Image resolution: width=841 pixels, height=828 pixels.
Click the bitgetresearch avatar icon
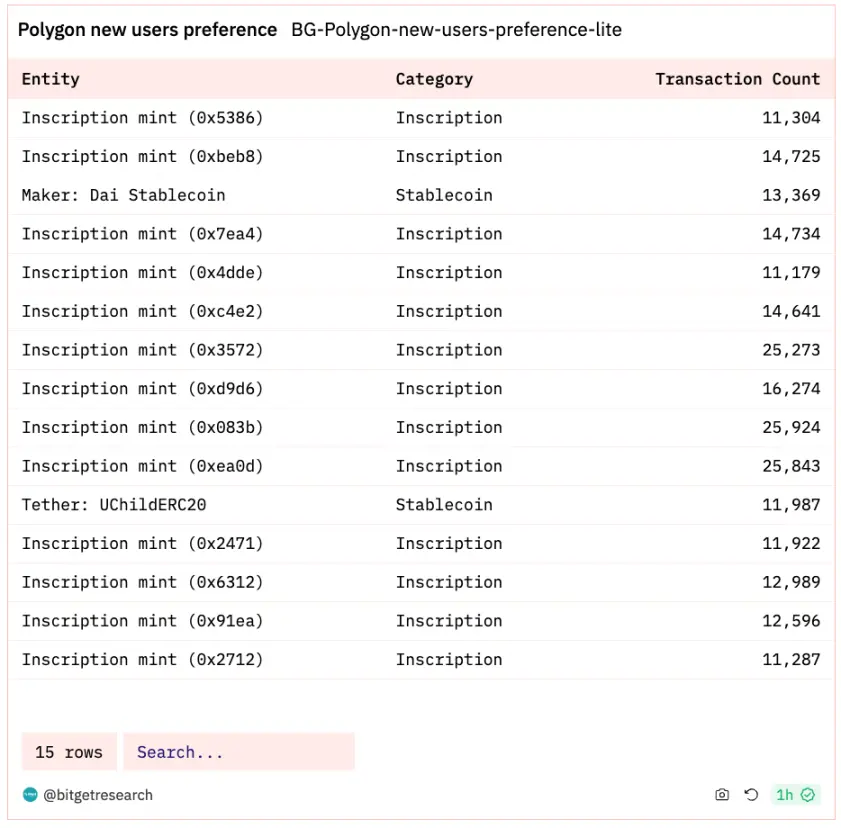[x=30, y=795]
